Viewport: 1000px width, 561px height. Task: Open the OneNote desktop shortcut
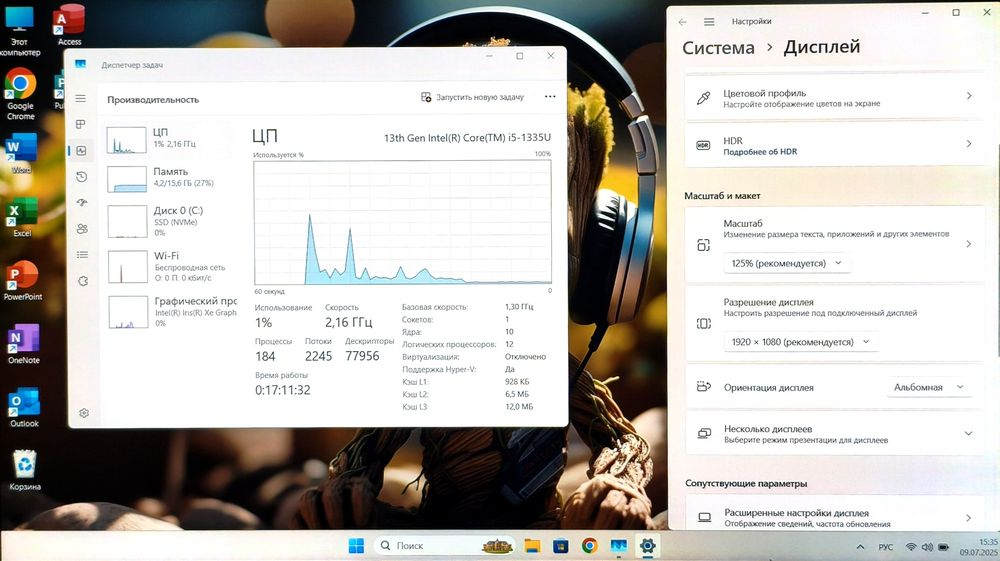24,344
